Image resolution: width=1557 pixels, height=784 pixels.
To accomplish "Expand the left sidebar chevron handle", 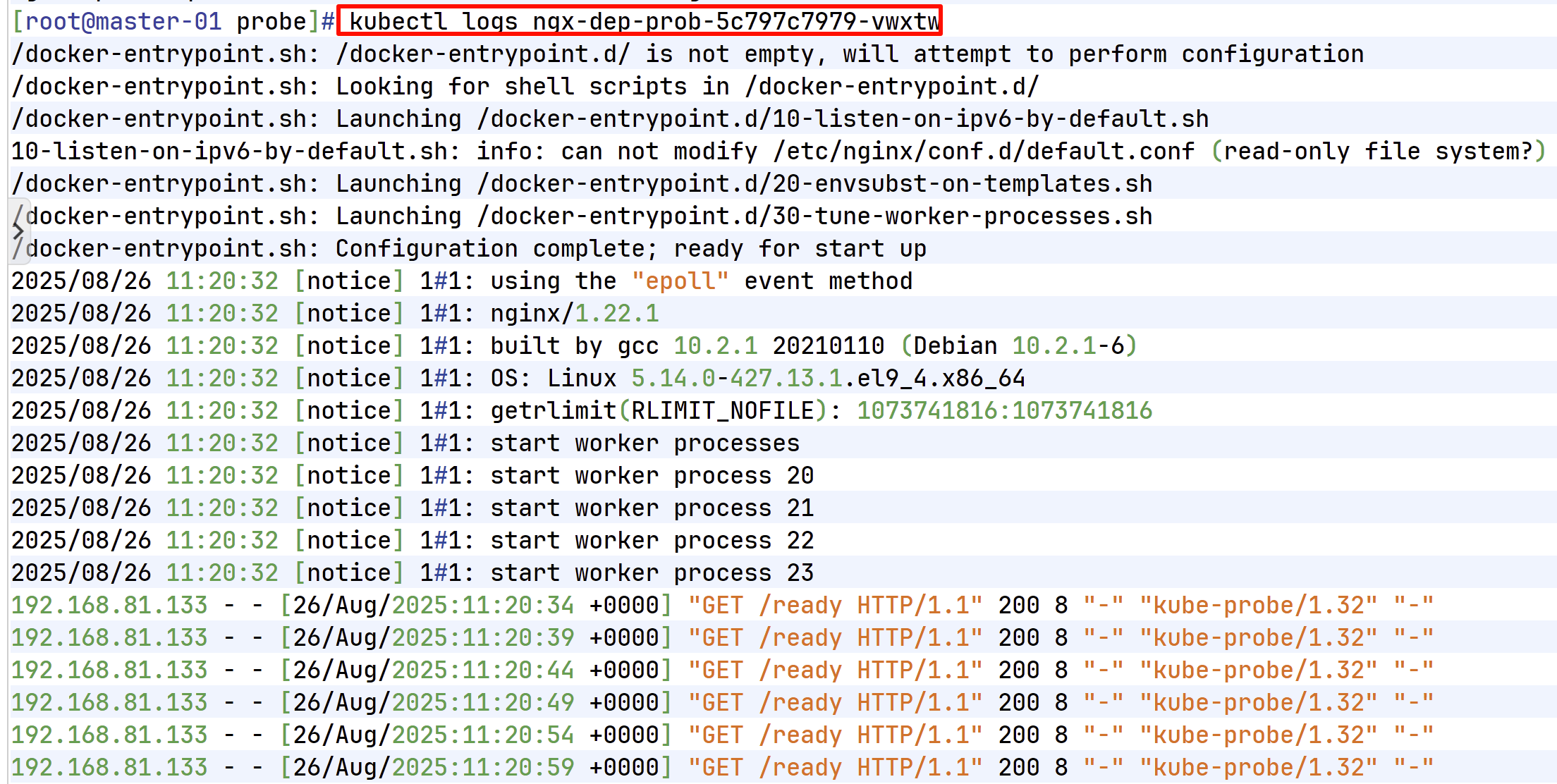I will pyautogui.click(x=18, y=231).
